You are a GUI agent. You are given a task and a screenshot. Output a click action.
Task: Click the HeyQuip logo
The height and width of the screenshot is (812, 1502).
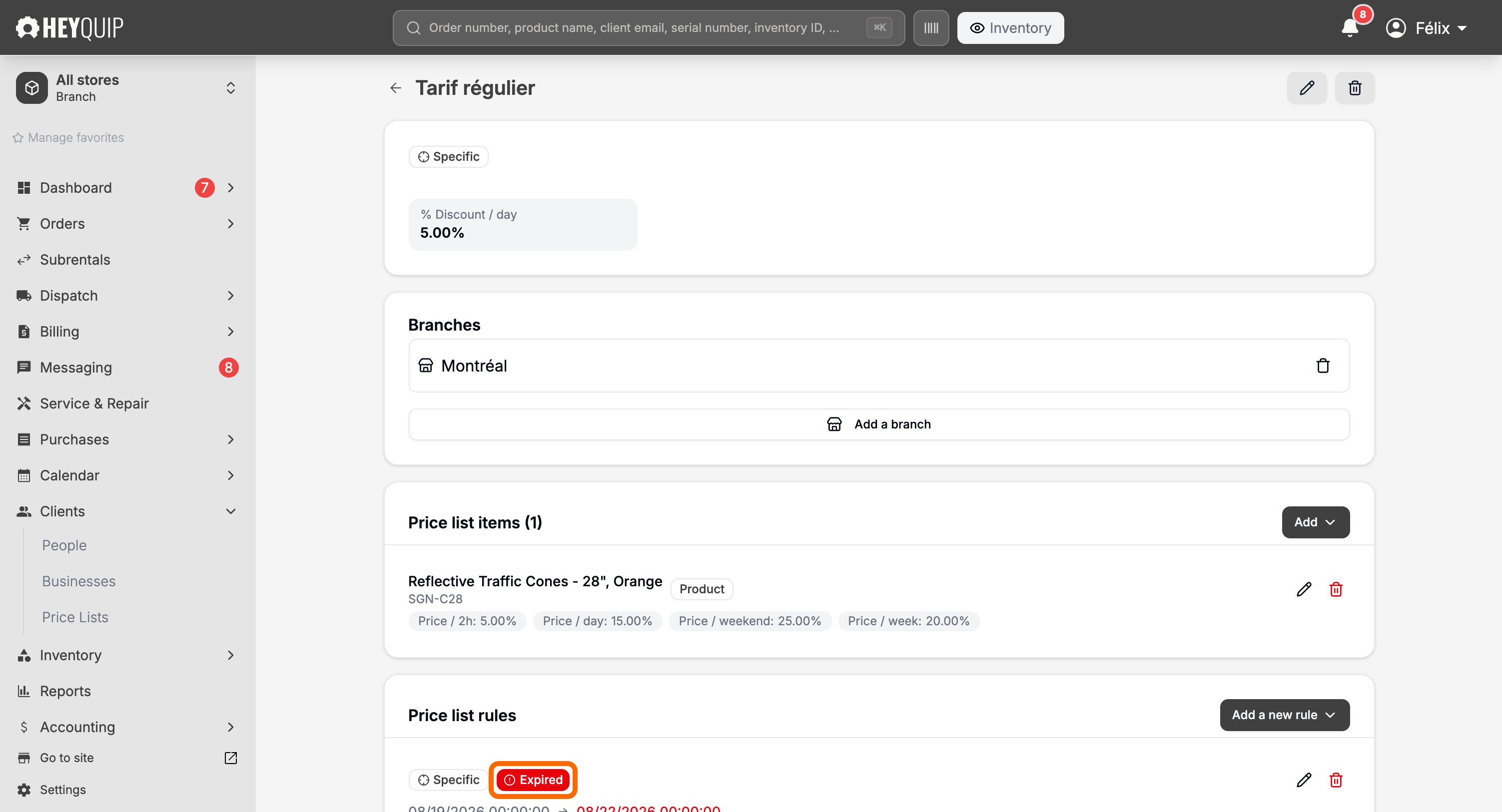(x=69, y=28)
